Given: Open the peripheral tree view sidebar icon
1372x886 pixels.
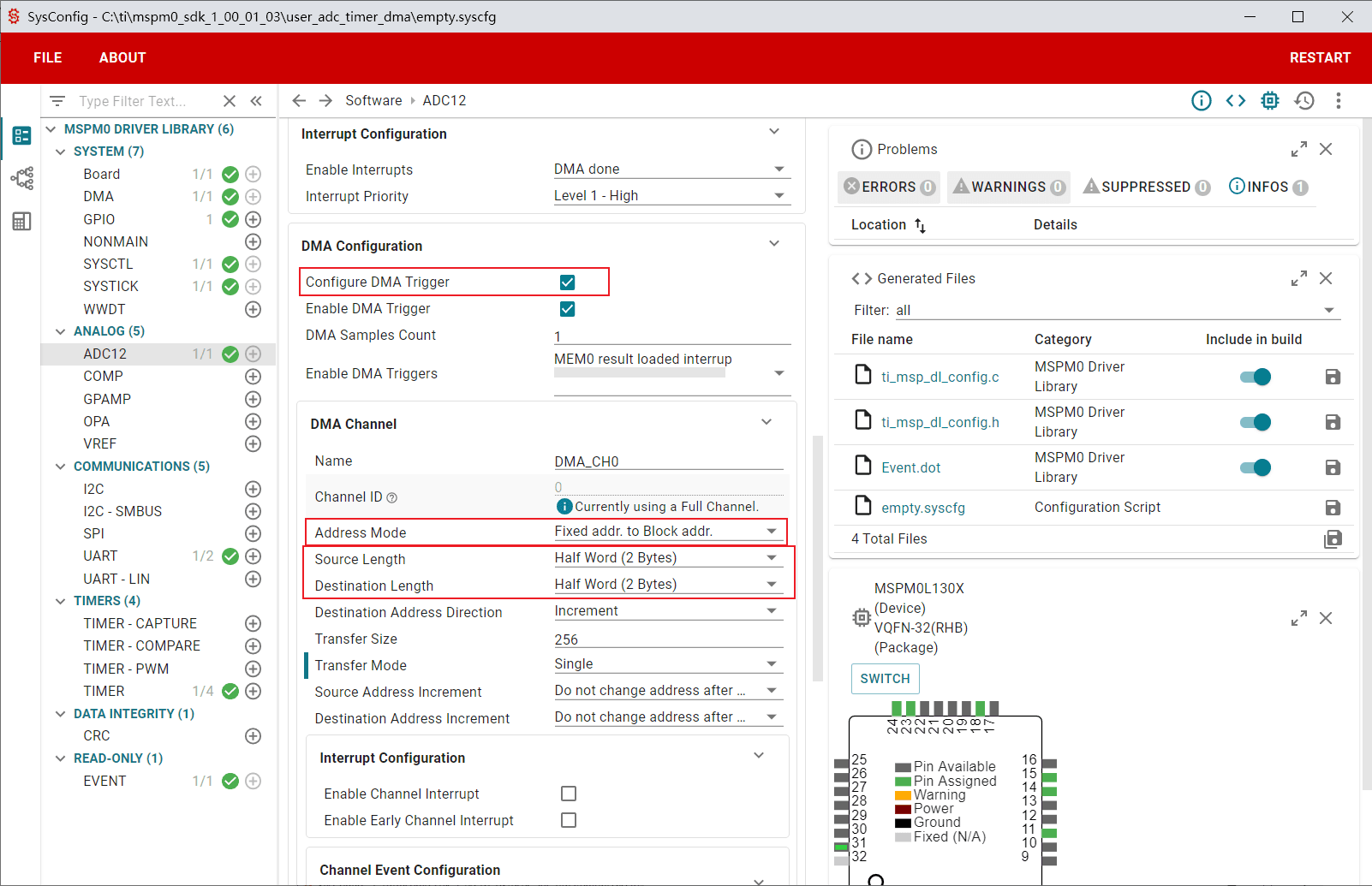Looking at the screenshot, I should 21,178.
